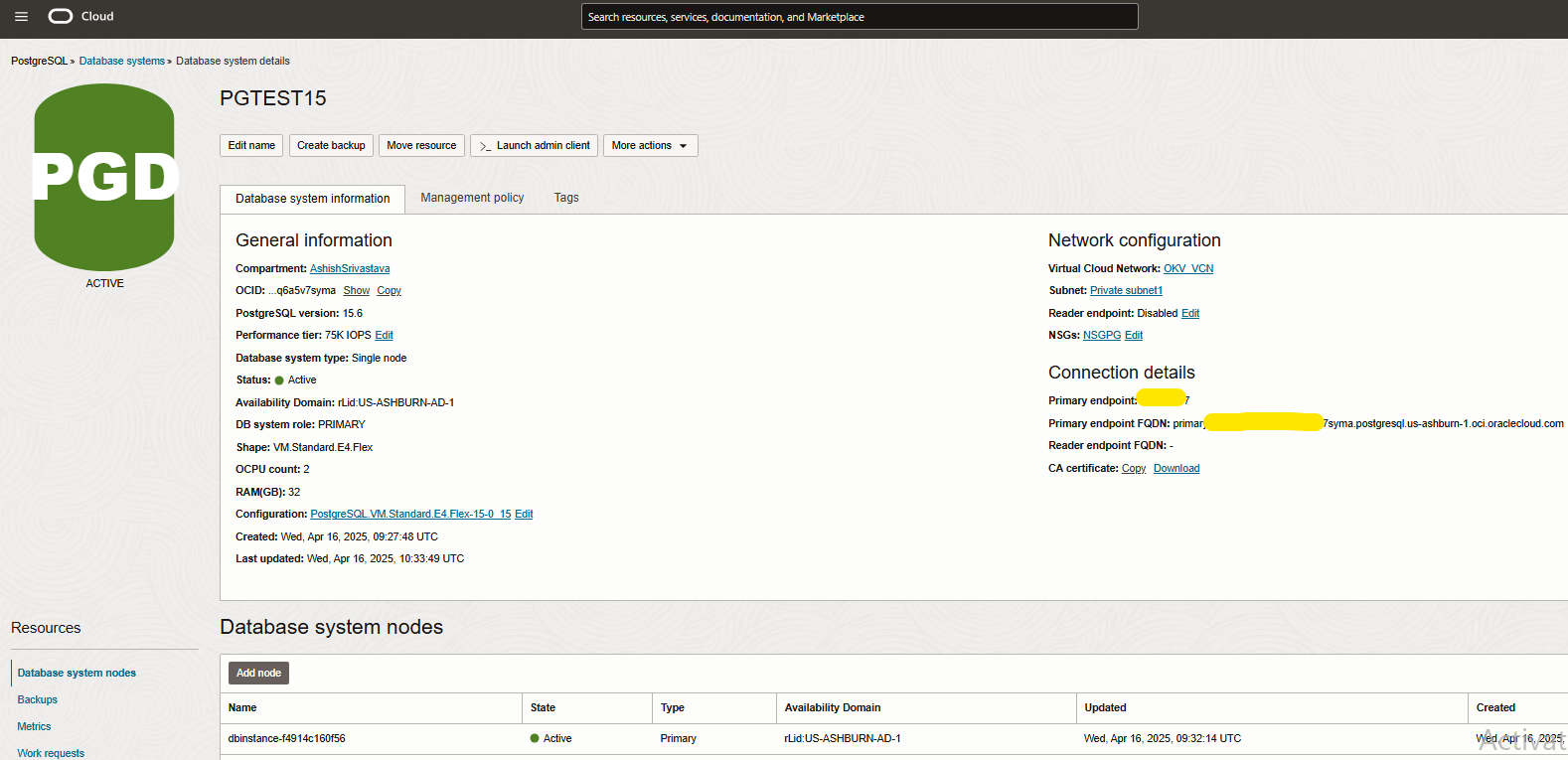This screenshot has width=1568, height=760.
Task: Open Work requests in Resources list
Action: 51,753
